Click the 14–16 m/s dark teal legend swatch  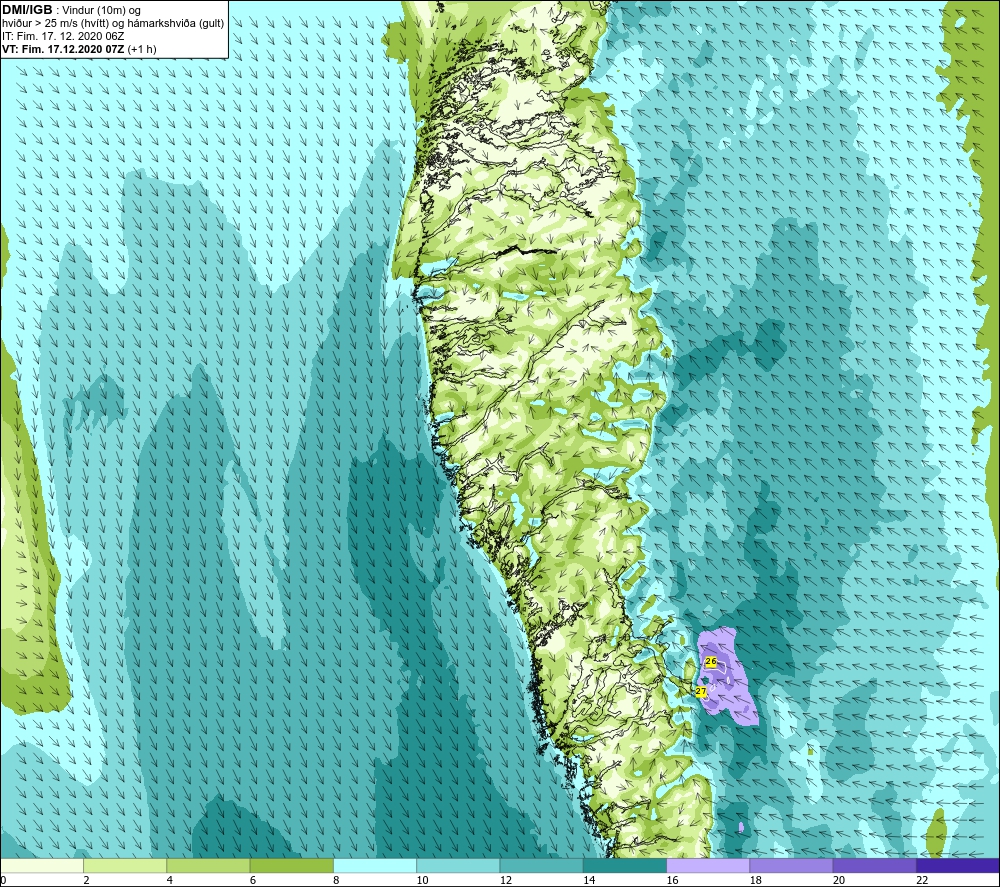pyautogui.click(x=625, y=865)
